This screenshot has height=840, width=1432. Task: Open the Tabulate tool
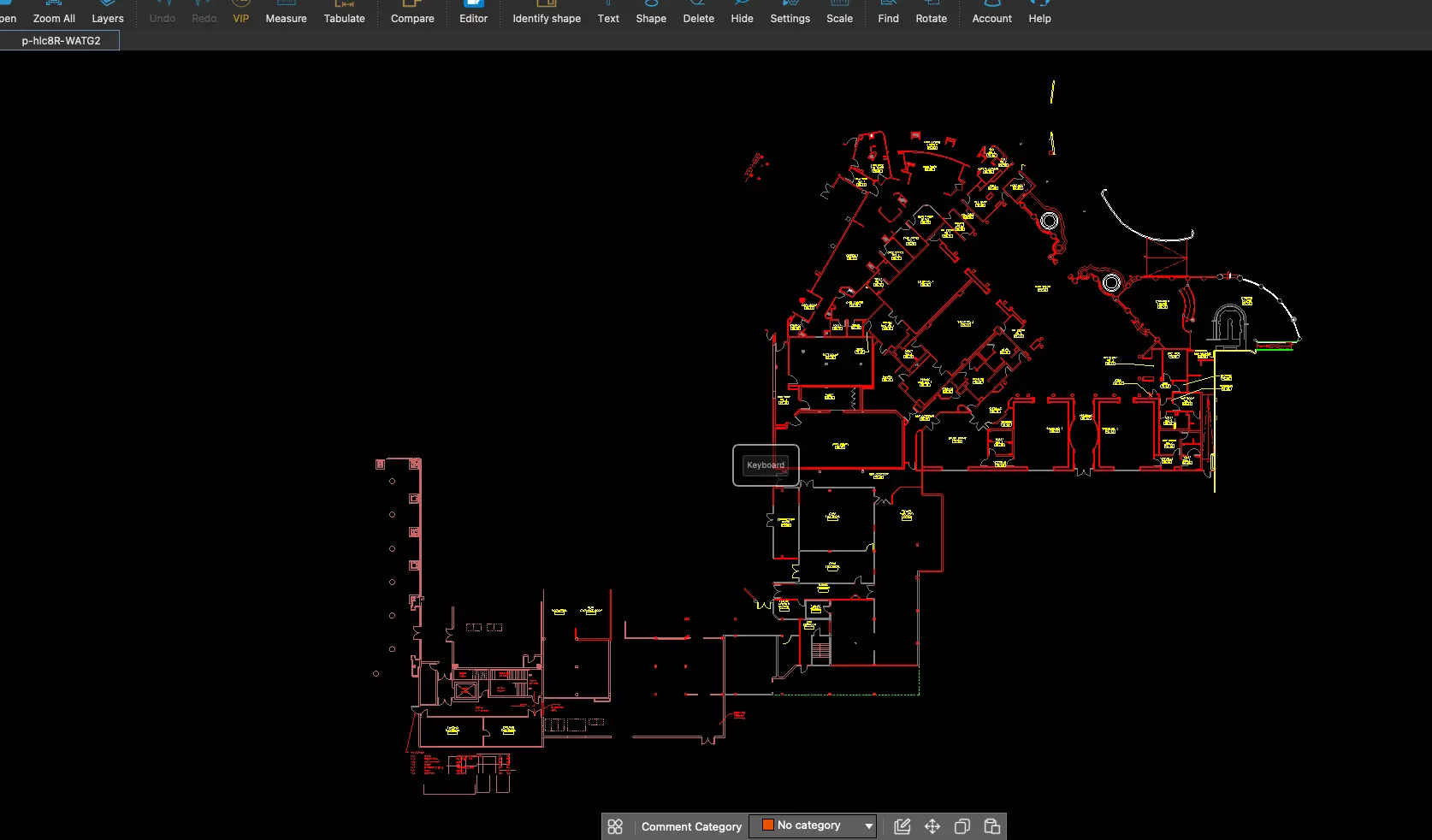tap(345, 13)
